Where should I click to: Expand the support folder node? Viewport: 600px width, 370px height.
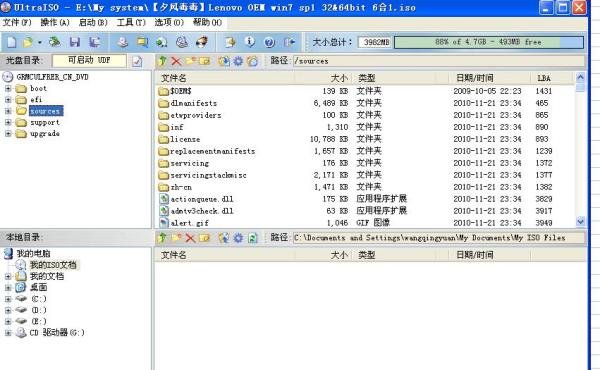tap(8, 122)
